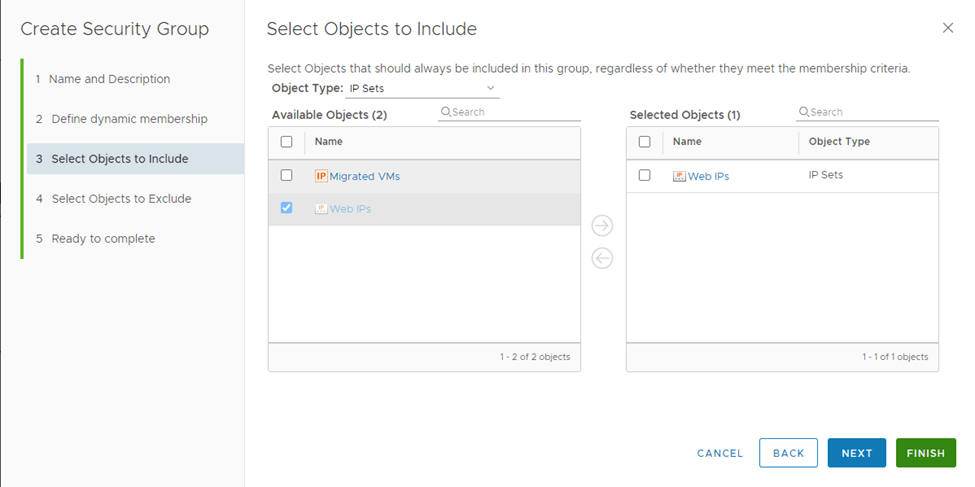Click the search magnifier above Available Objects

445,112
